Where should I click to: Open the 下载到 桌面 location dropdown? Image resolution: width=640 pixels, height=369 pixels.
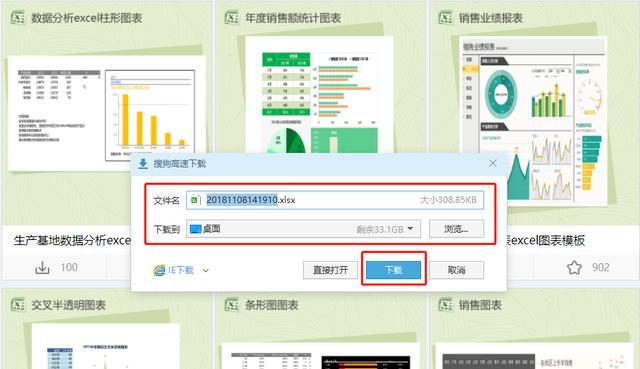[303, 229]
